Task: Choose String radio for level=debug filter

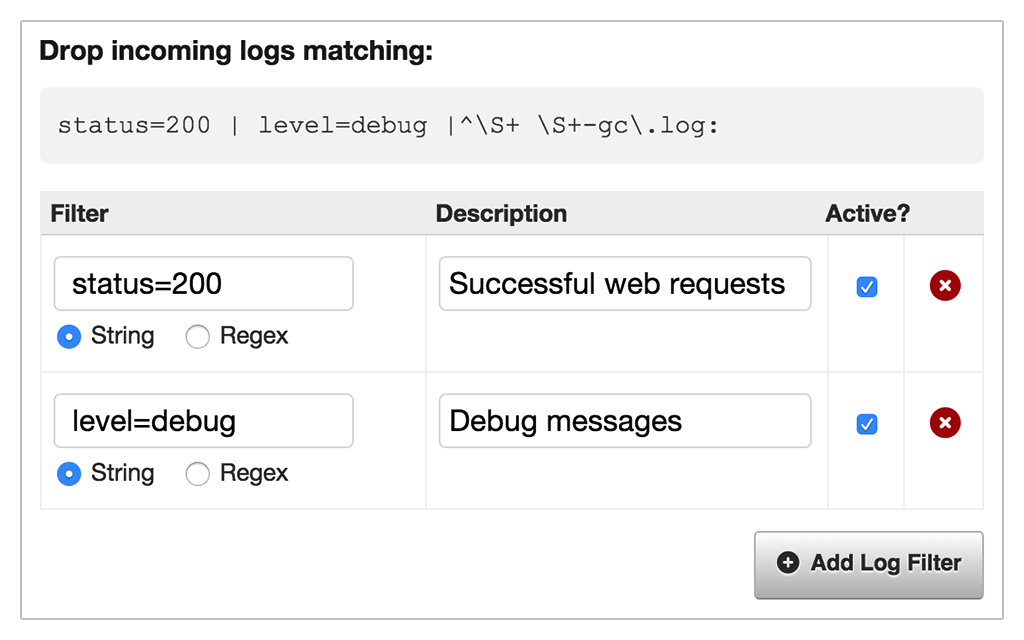Action: tap(69, 474)
